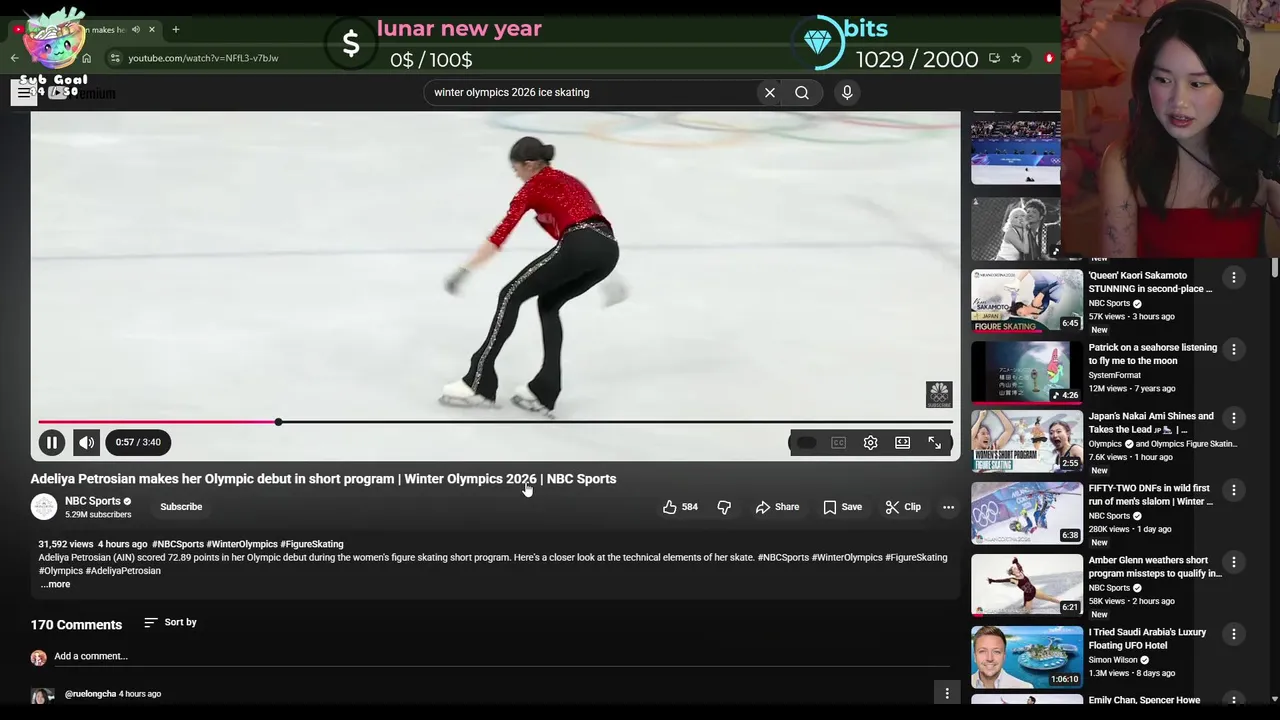The height and width of the screenshot is (720, 1280).
Task: Open @ruelongcha commenter profile
Action: [x=90, y=694]
